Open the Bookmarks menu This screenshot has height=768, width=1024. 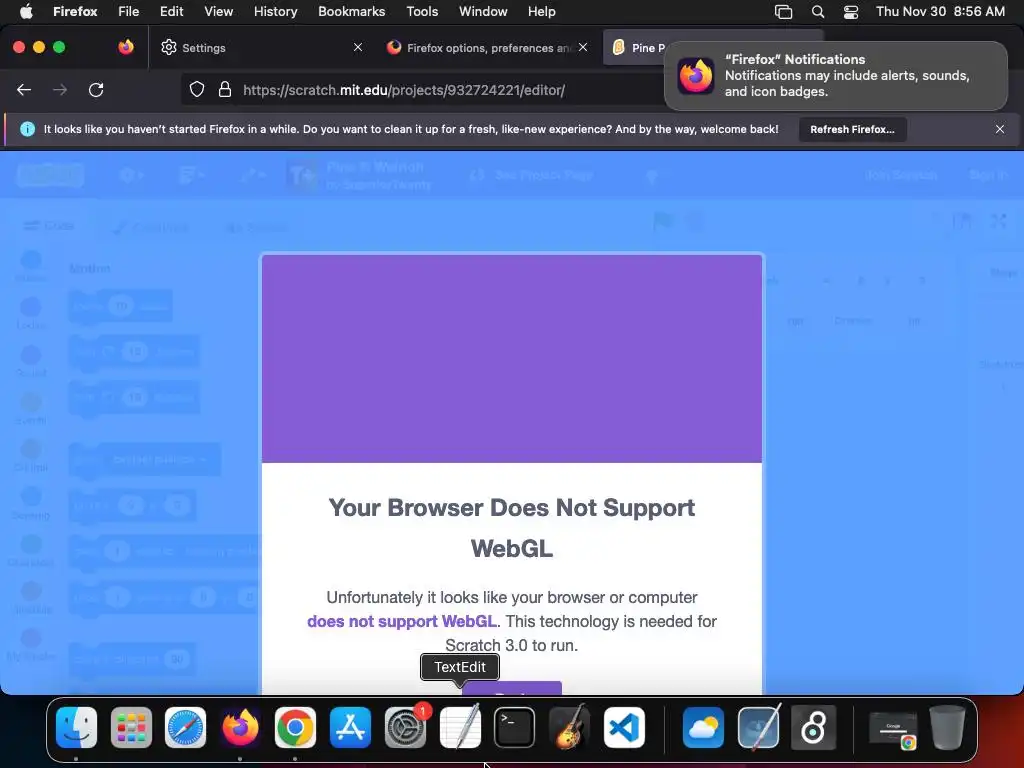point(351,12)
